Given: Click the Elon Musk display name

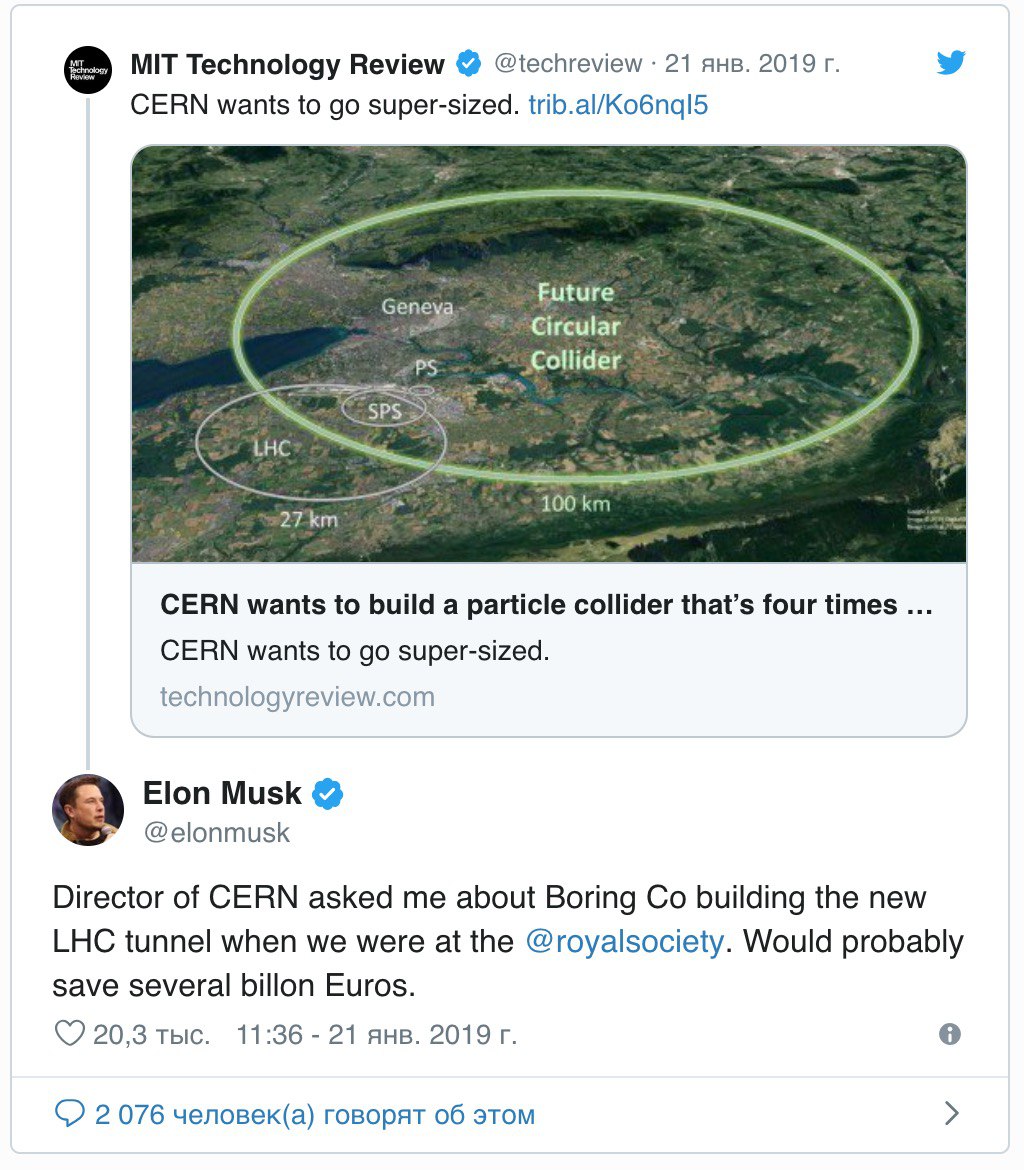Looking at the screenshot, I should [222, 793].
